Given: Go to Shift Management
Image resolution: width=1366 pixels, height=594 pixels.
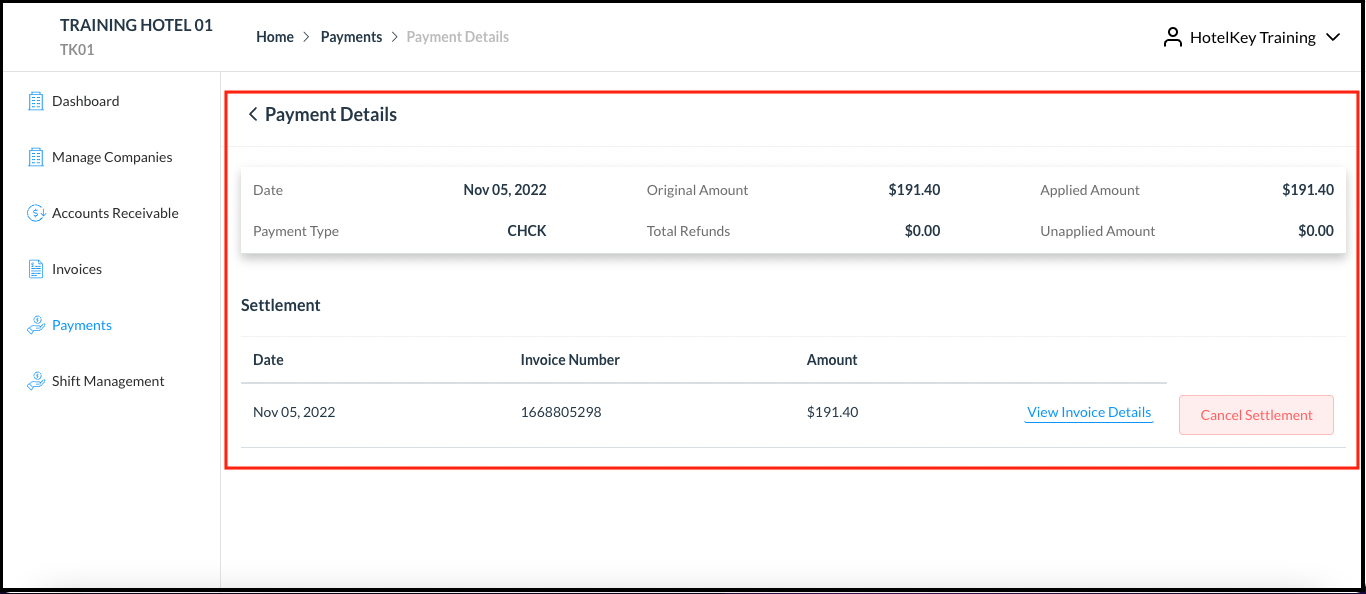Looking at the screenshot, I should click(x=108, y=381).
